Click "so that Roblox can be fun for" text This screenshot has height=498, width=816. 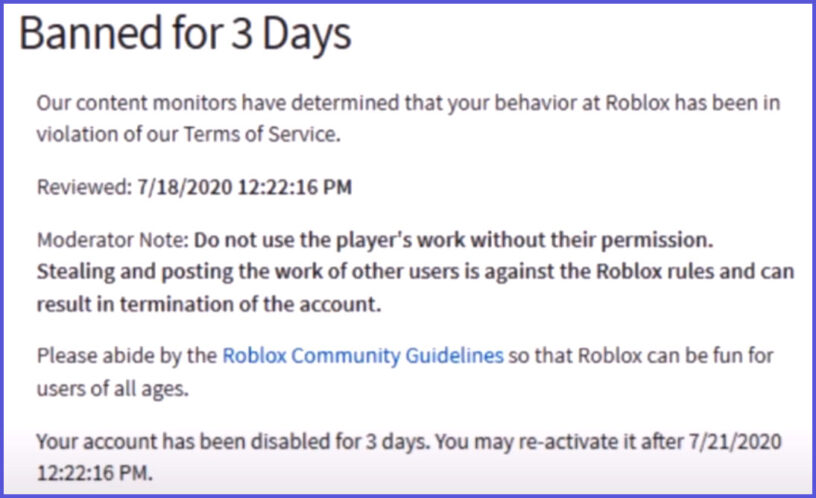click(x=641, y=356)
